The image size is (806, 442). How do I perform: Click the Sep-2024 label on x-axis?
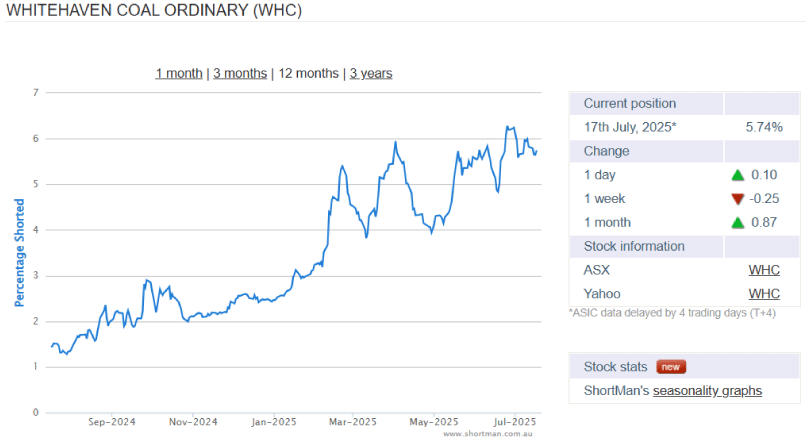pos(112,422)
